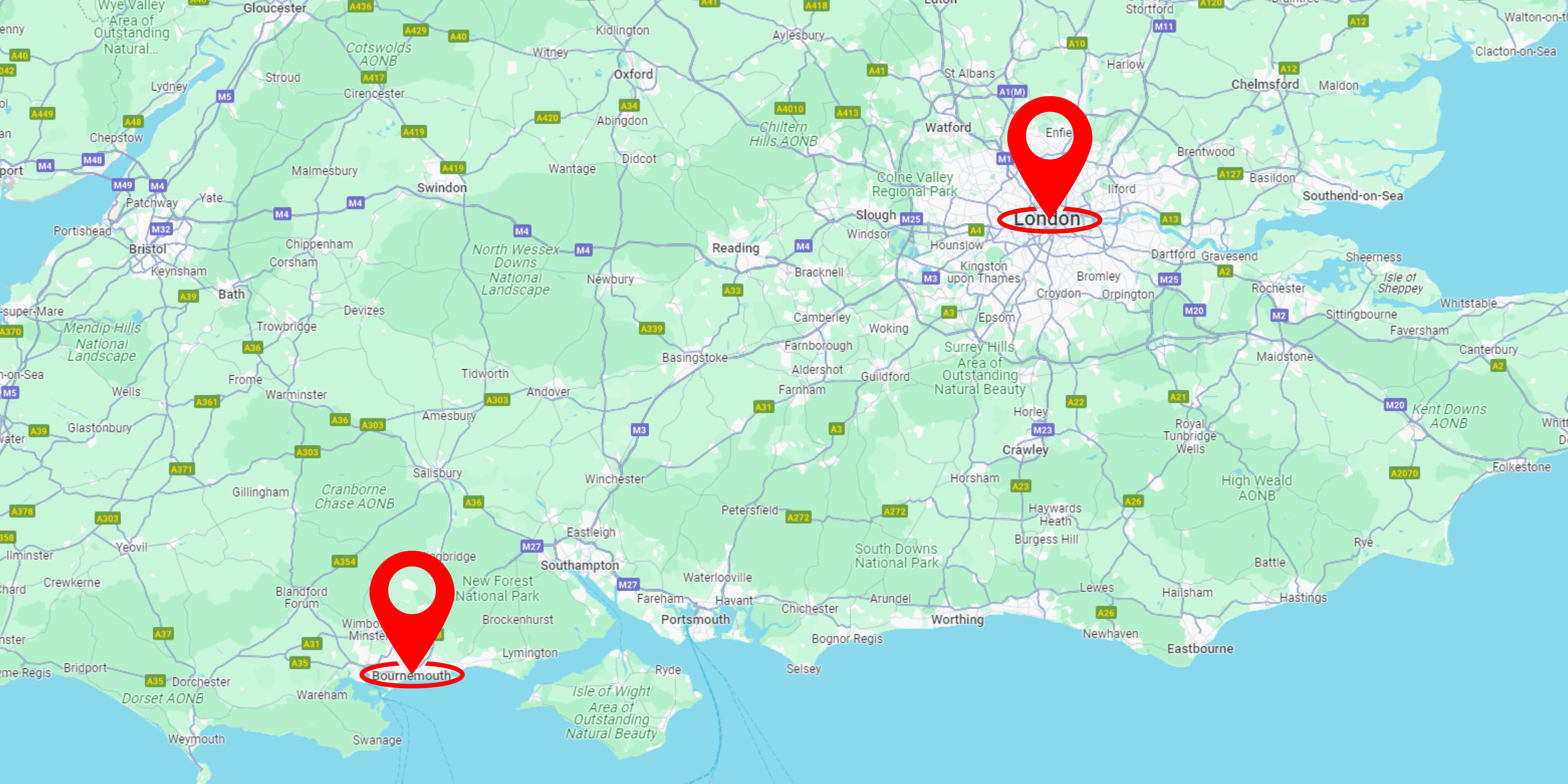The image size is (1568, 784).
Task: Click the Oxford city label
Action: tap(633, 74)
